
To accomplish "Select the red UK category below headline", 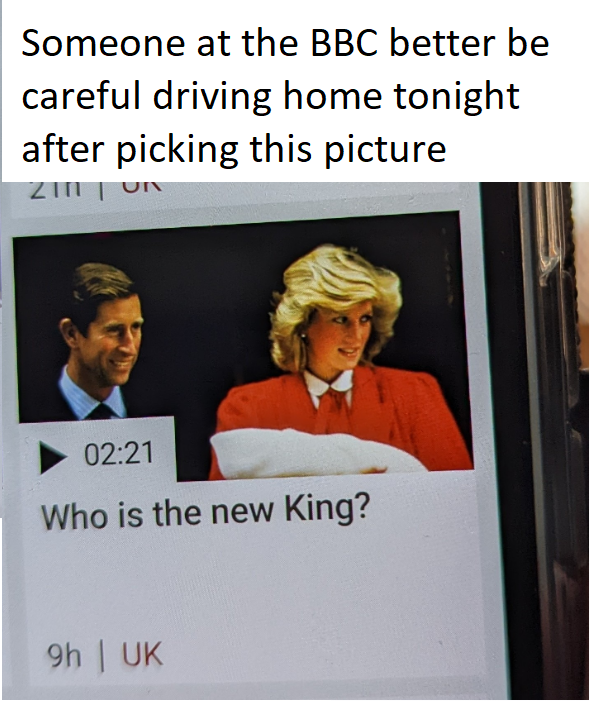I will pos(142,655).
